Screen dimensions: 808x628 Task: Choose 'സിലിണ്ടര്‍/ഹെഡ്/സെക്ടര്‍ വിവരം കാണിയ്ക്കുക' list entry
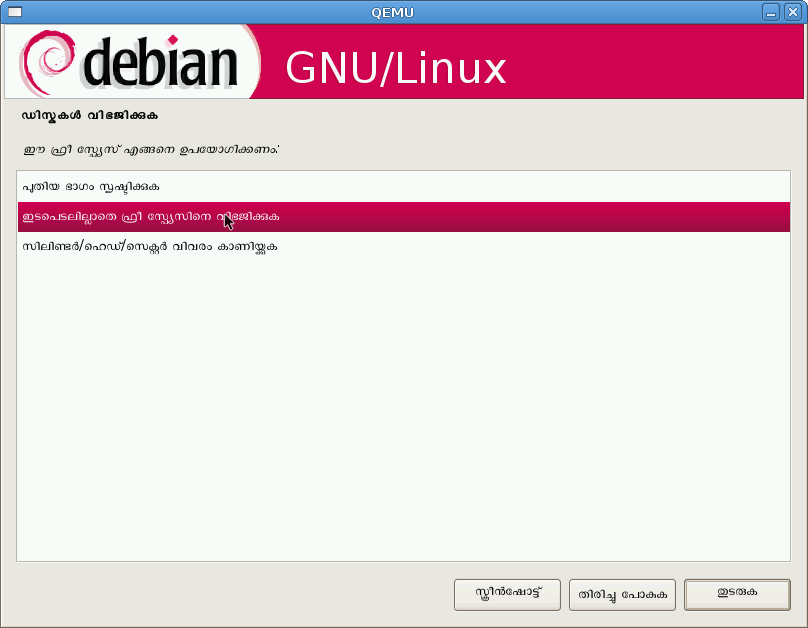(150, 246)
